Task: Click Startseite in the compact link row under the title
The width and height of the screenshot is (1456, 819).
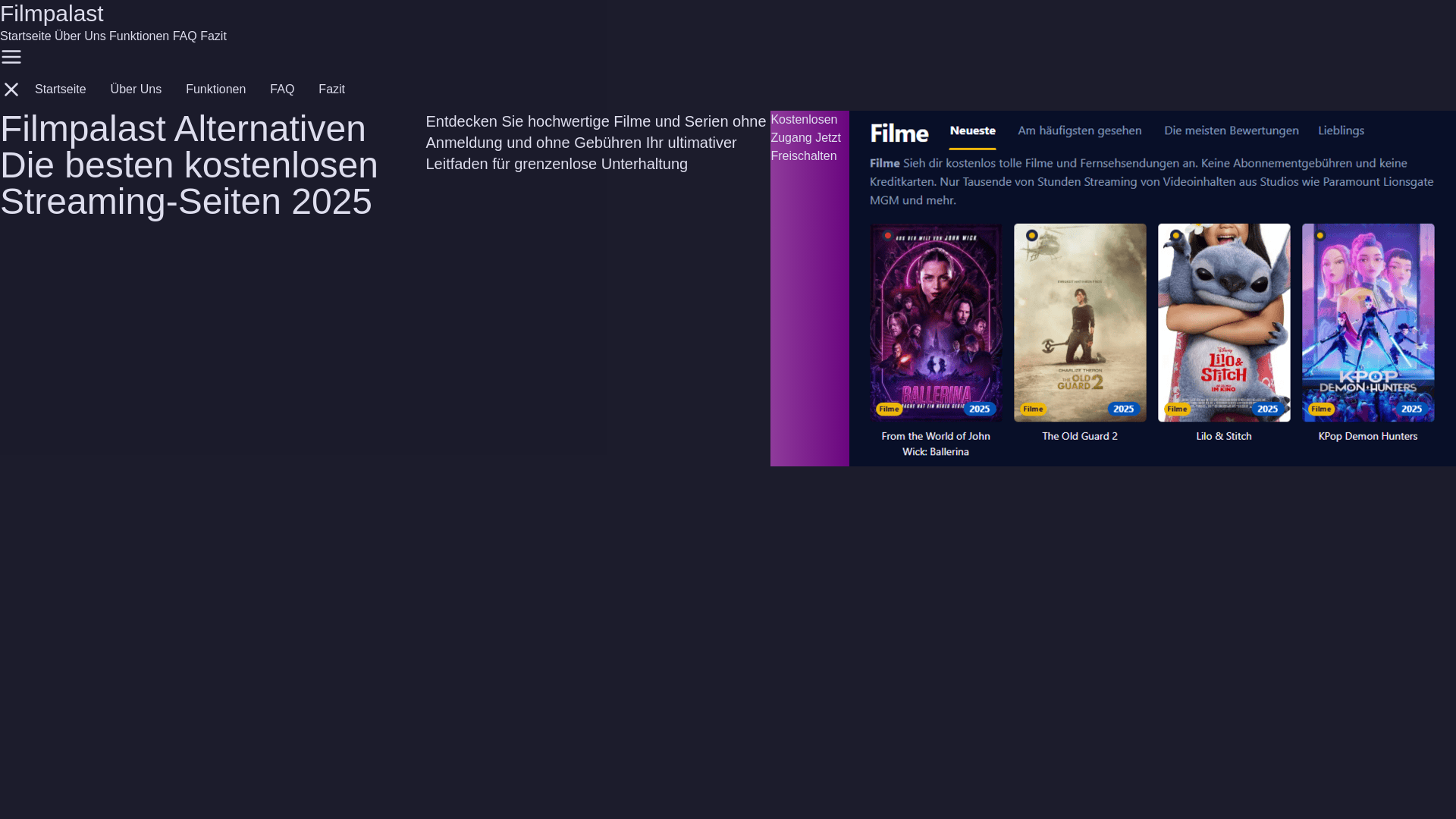Action: pyautogui.click(x=26, y=36)
